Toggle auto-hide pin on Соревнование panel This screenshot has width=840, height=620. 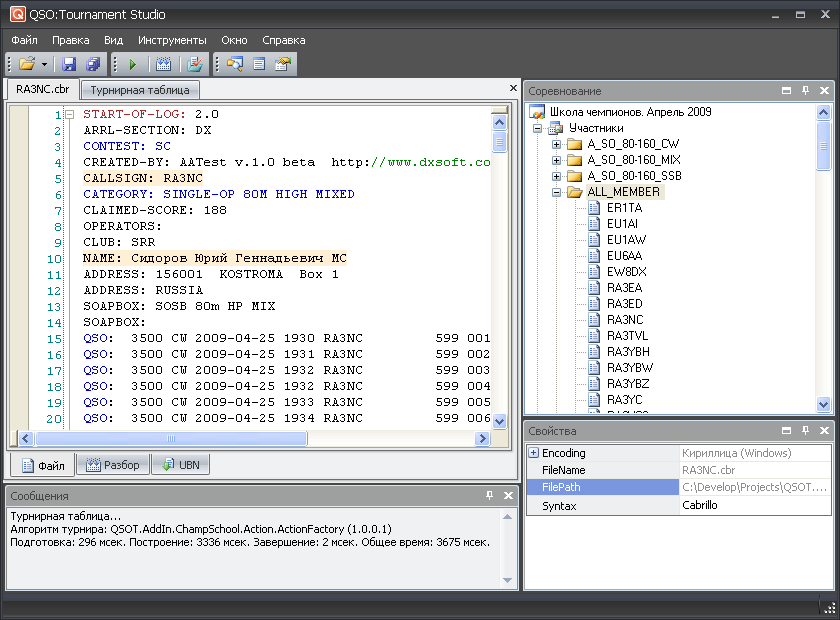point(805,90)
